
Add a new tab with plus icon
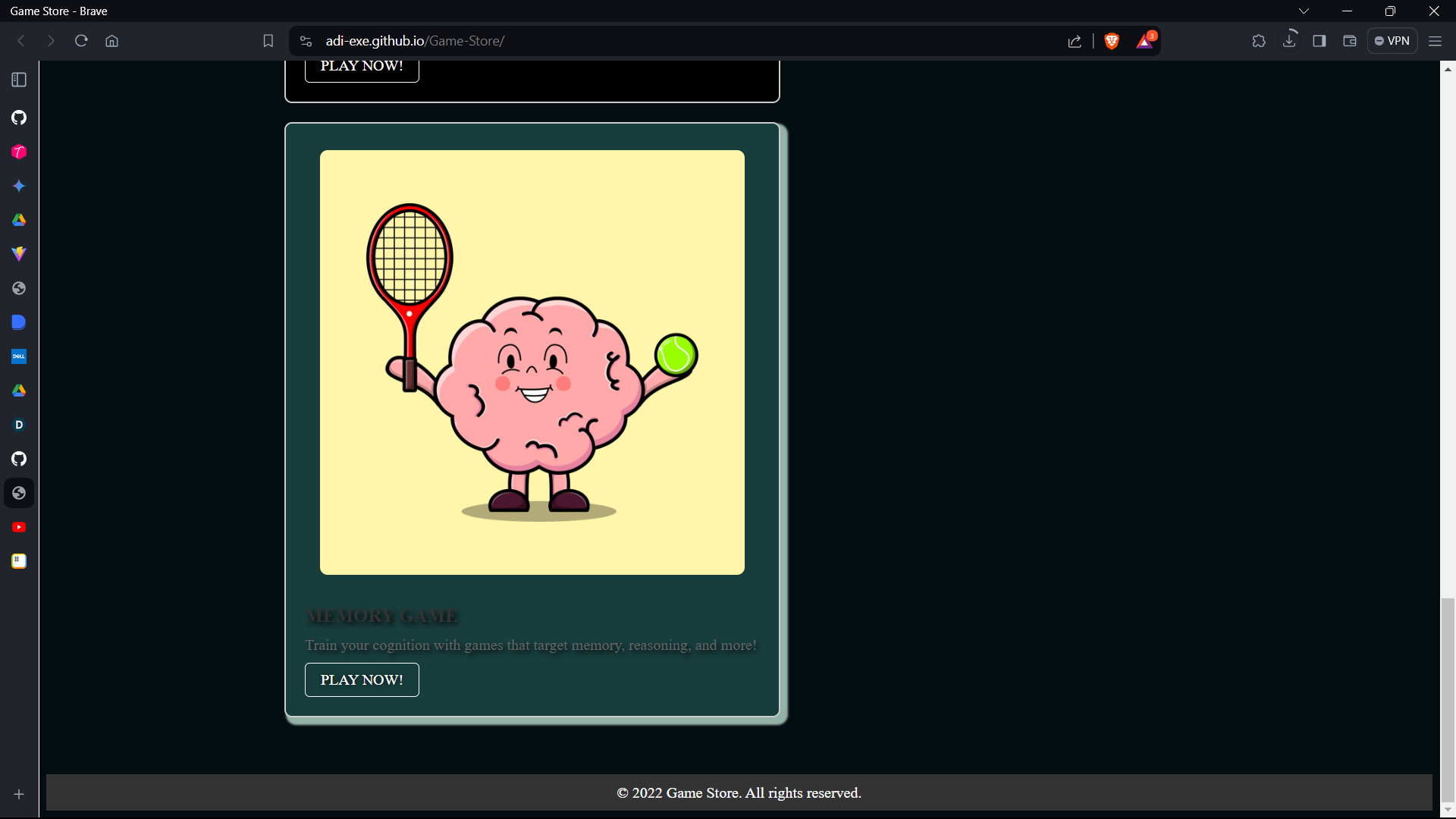point(19,794)
